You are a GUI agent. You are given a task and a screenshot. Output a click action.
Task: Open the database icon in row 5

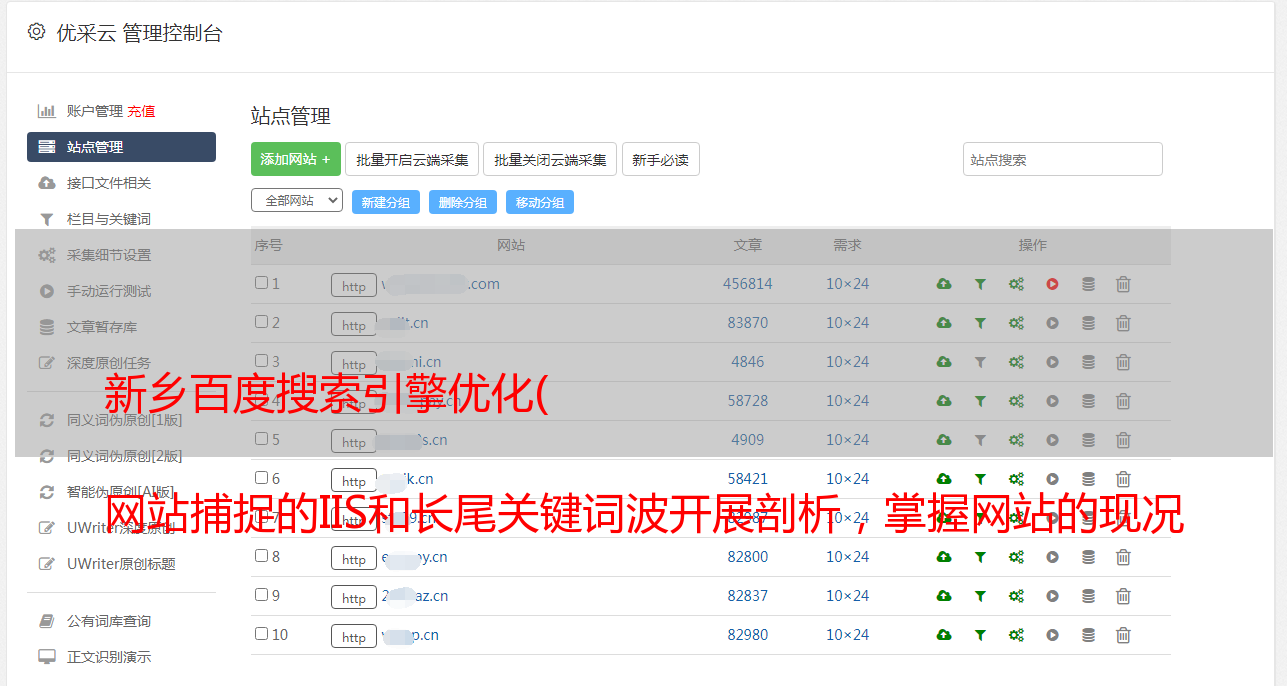[x=1088, y=440]
